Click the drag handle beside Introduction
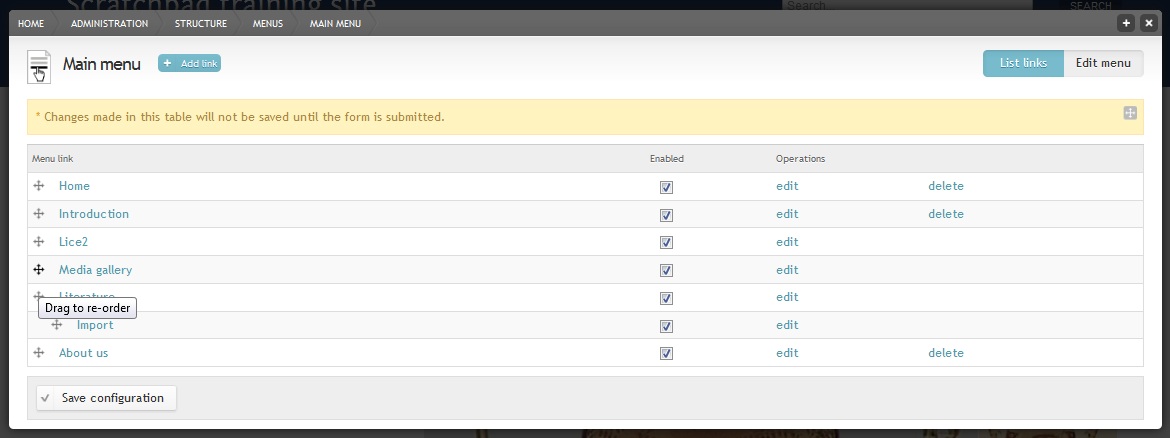The image size is (1170, 438). click(x=39, y=213)
